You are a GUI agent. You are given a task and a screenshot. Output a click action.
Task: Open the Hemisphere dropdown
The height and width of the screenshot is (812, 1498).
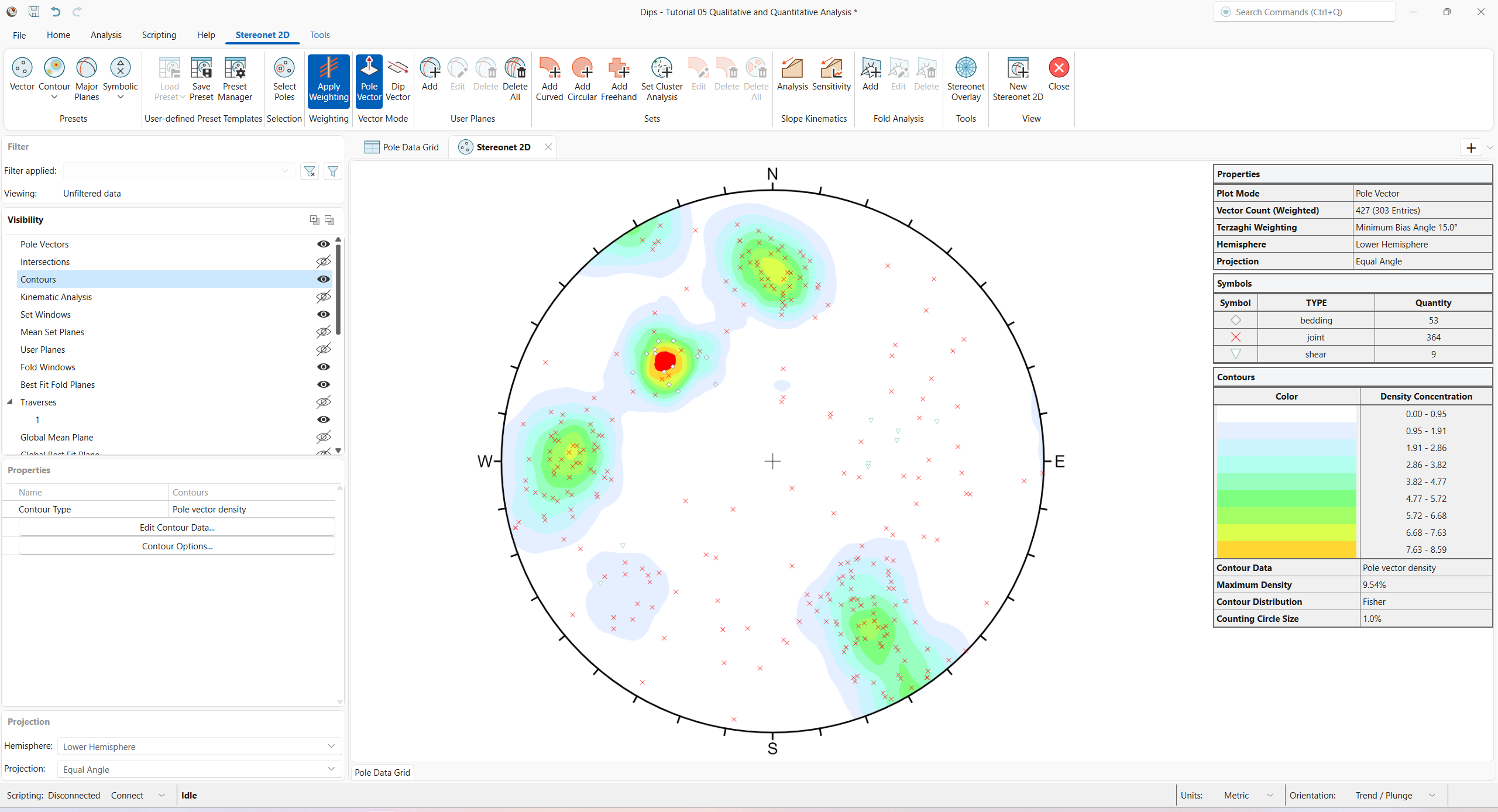[332, 746]
